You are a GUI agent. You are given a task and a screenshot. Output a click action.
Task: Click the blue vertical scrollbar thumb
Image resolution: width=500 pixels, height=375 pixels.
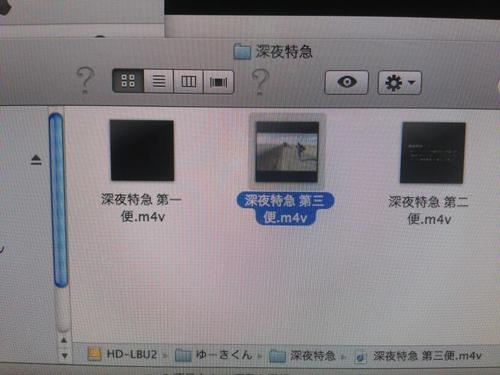(x=59, y=200)
